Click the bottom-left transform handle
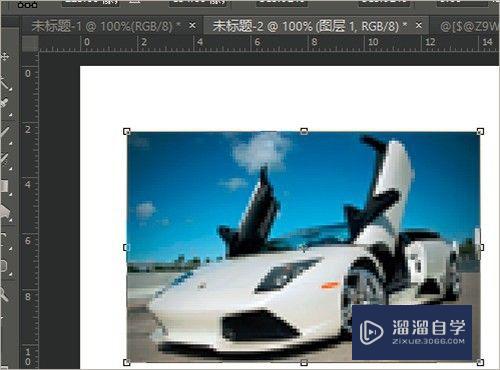The image size is (500, 370). click(127, 362)
